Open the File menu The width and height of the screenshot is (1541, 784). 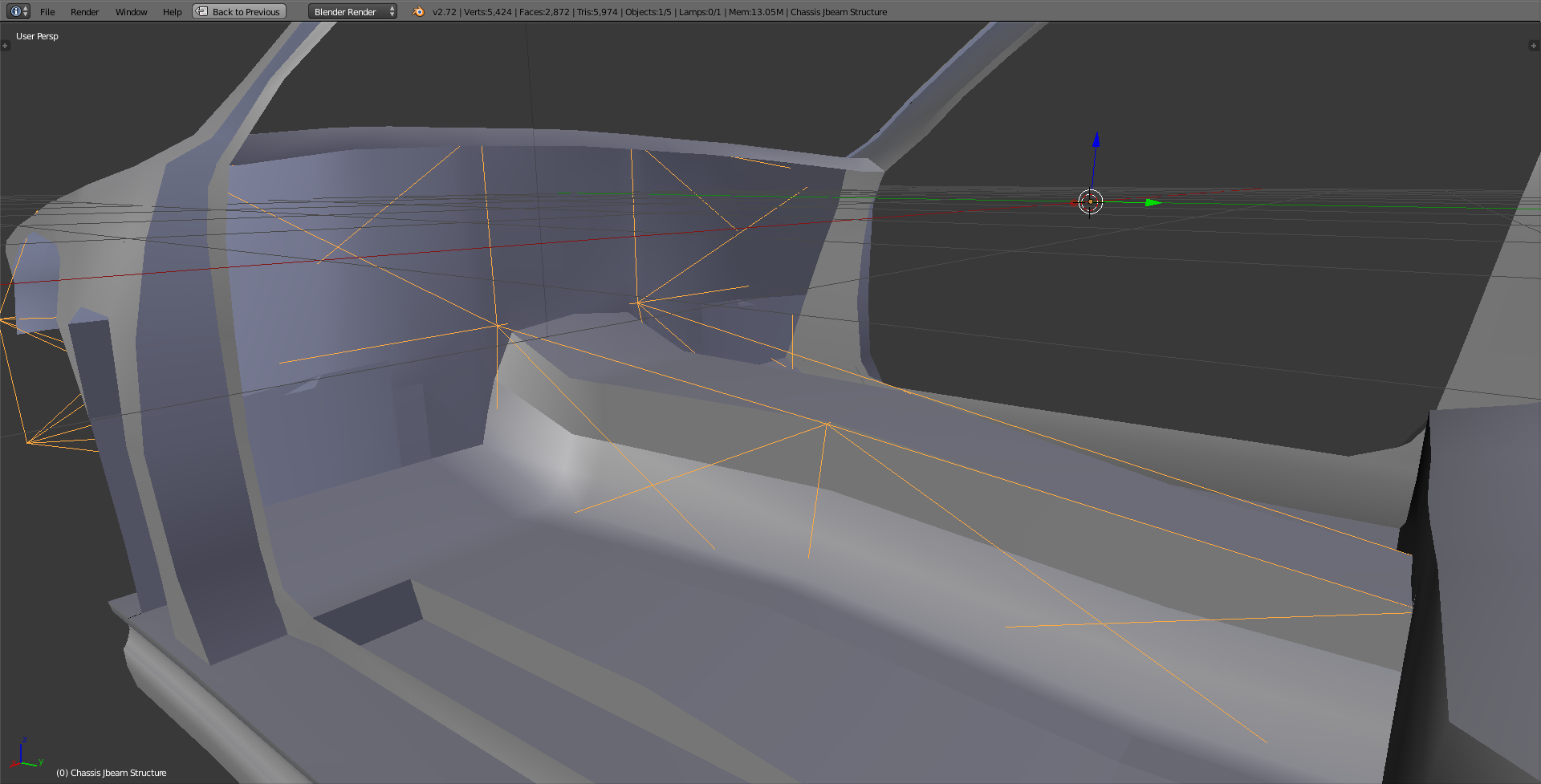[x=47, y=12]
